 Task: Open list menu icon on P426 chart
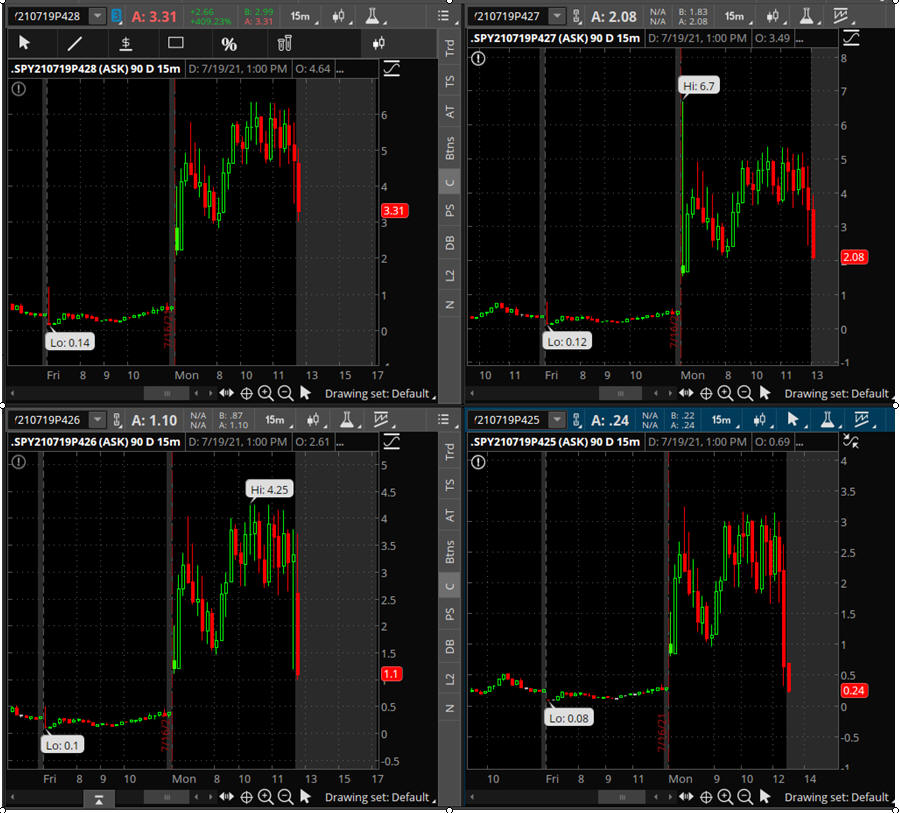click(x=443, y=420)
